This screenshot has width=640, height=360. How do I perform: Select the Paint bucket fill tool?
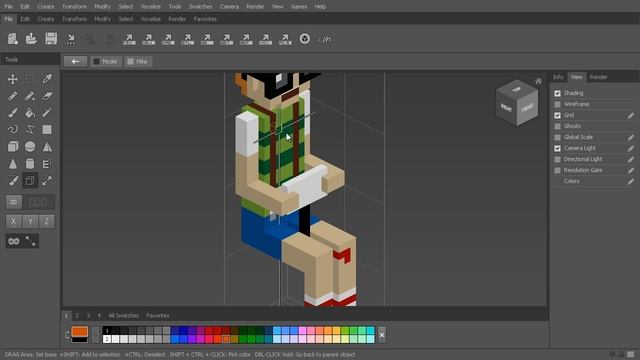29,113
